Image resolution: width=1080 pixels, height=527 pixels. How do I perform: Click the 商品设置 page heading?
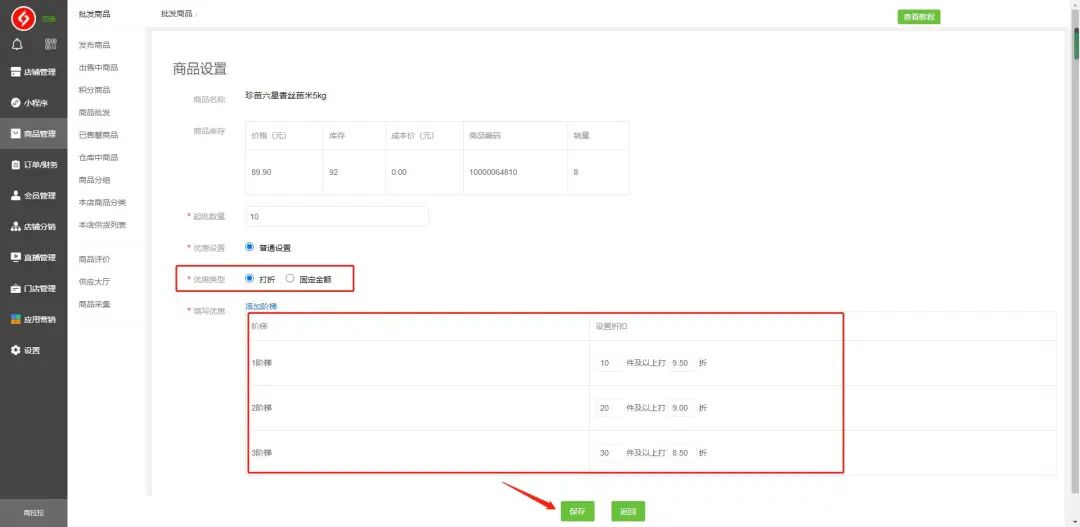tap(200, 69)
